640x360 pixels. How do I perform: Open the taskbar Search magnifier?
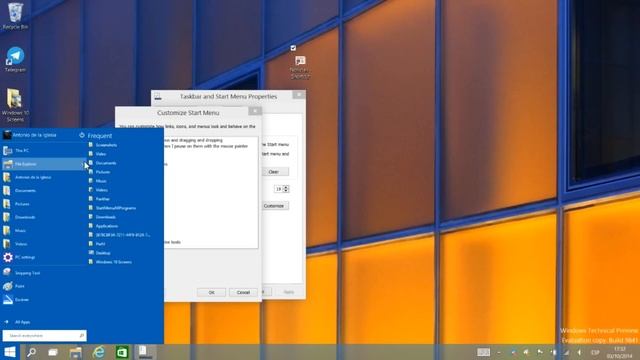31,352
